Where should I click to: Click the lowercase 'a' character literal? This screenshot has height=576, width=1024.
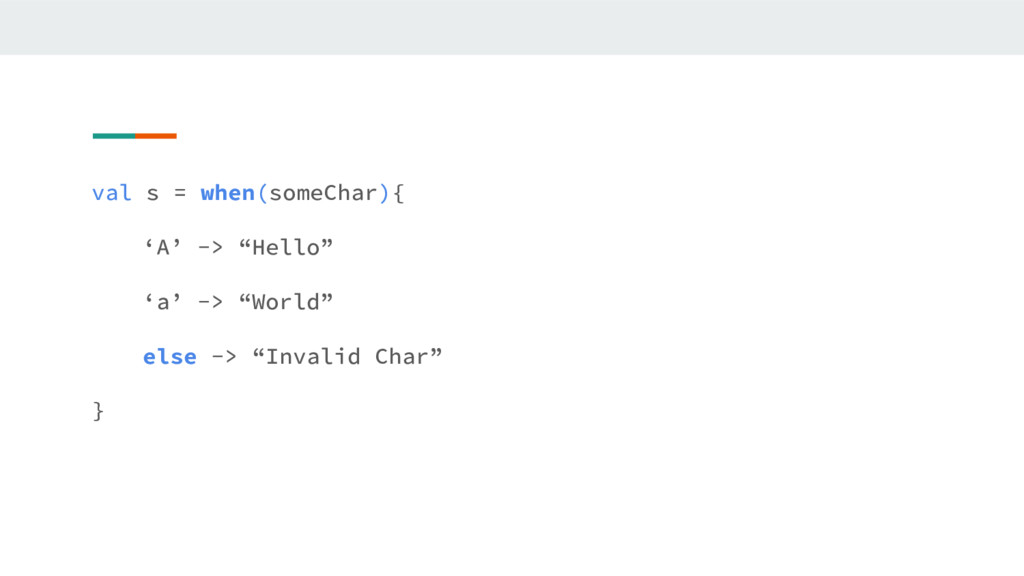[162, 302]
